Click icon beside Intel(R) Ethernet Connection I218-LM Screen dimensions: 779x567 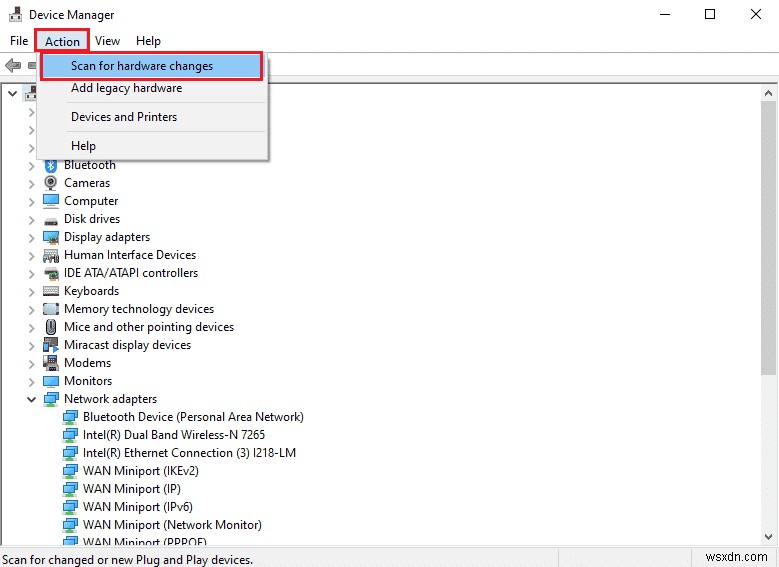coord(70,453)
